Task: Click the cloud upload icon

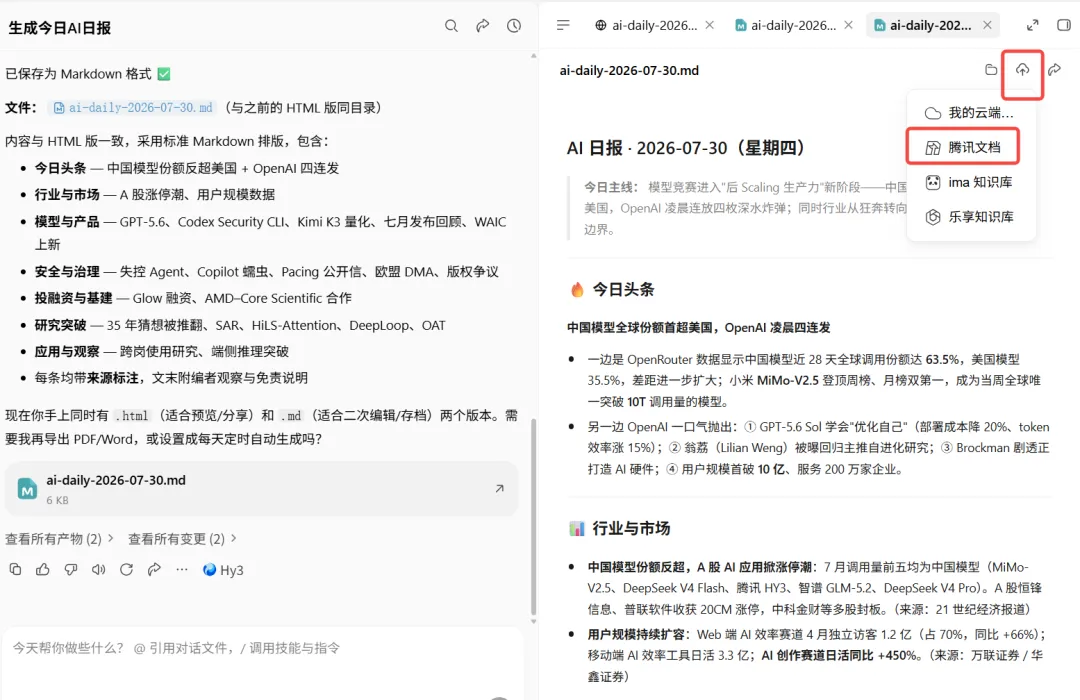Action: [1022, 70]
